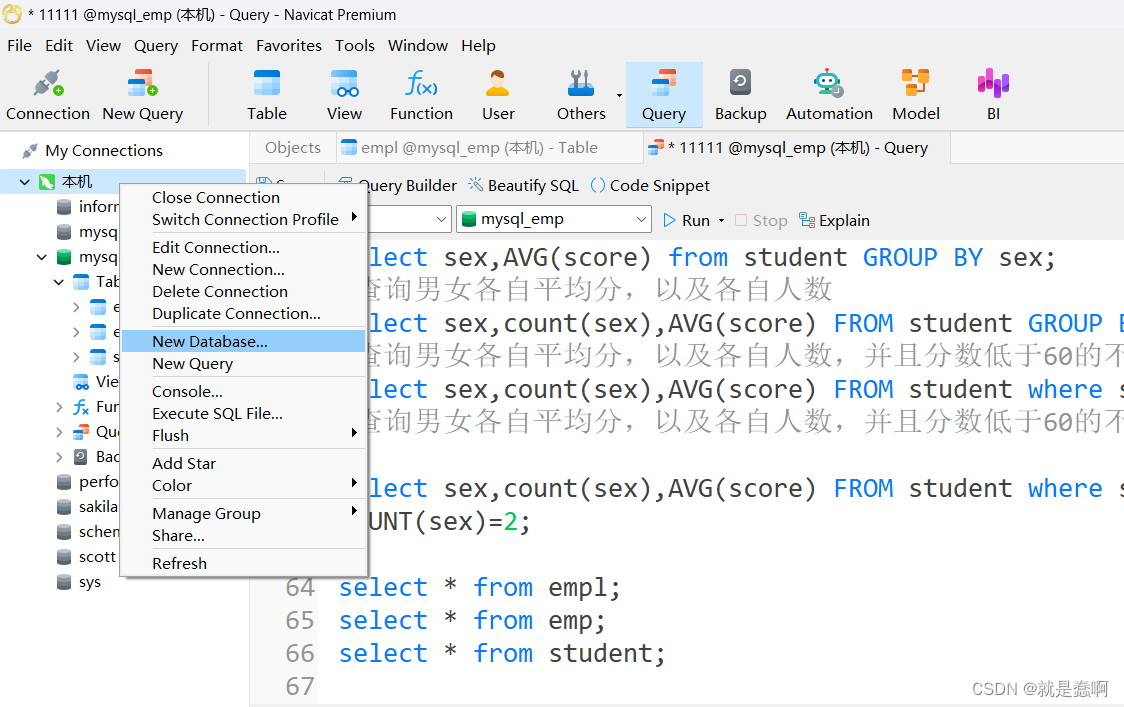The image size is (1124, 707).
Task: Click the Stop button
Action: point(761,220)
